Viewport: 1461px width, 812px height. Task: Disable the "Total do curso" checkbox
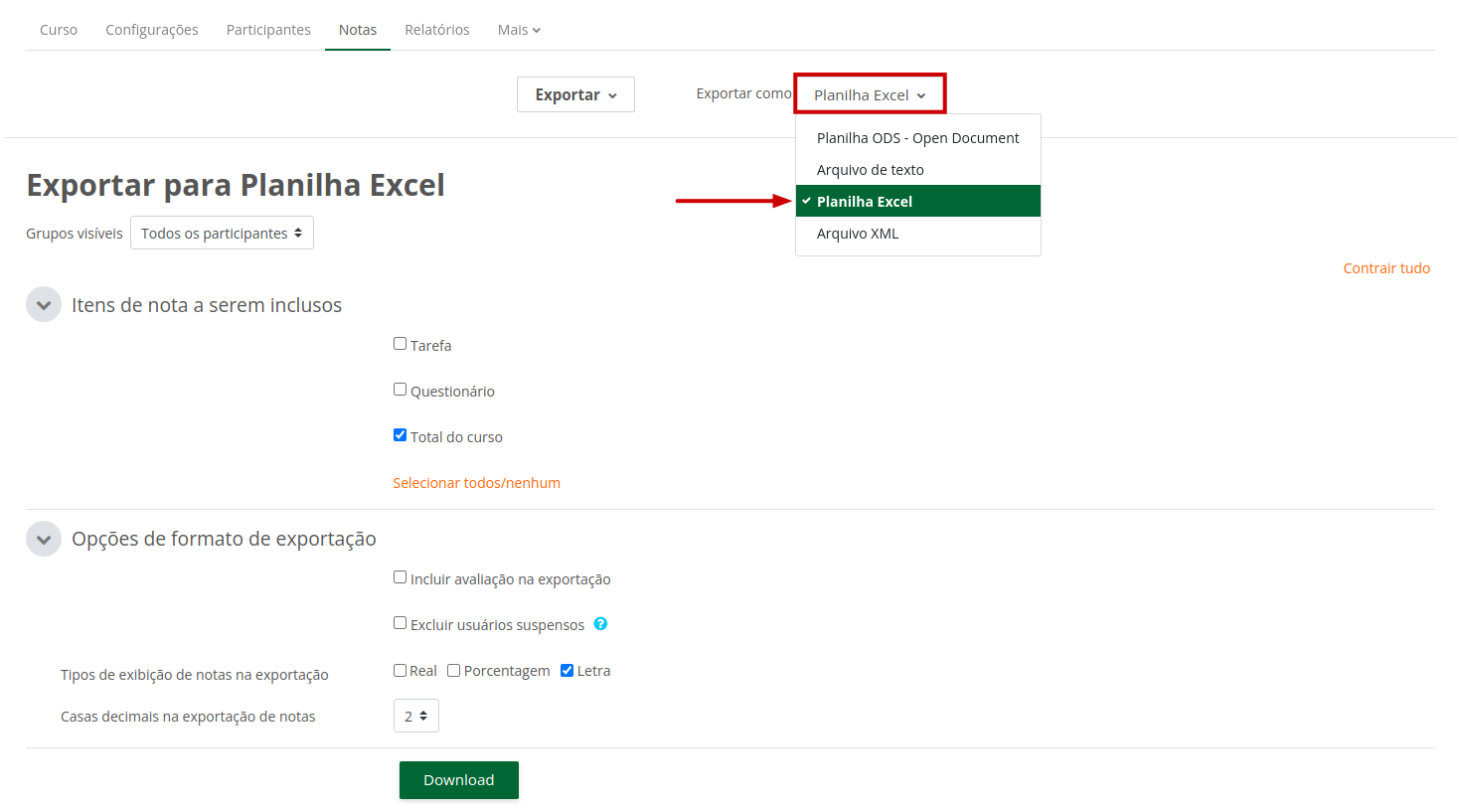tap(400, 434)
